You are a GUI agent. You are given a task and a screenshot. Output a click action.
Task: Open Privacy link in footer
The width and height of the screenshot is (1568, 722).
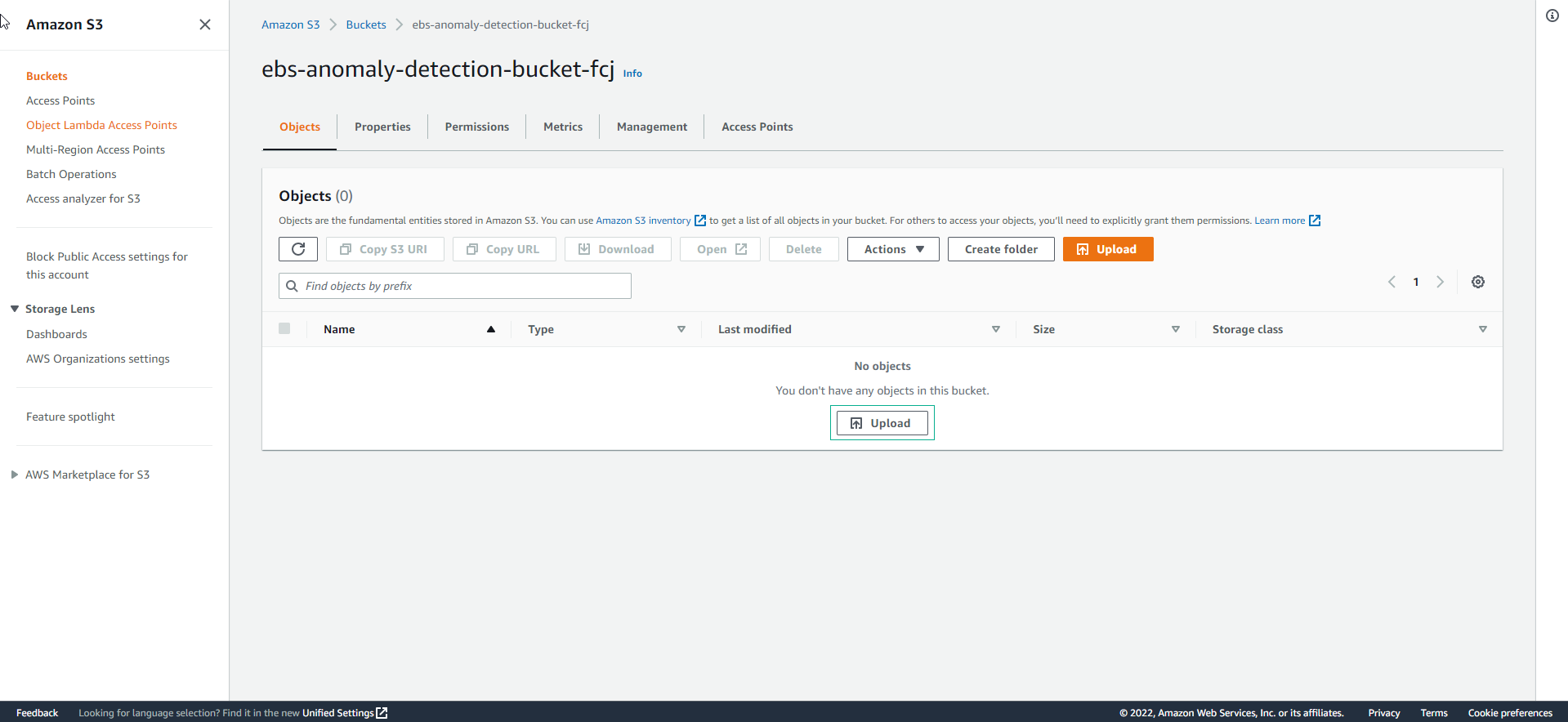pyautogui.click(x=1384, y=713)
